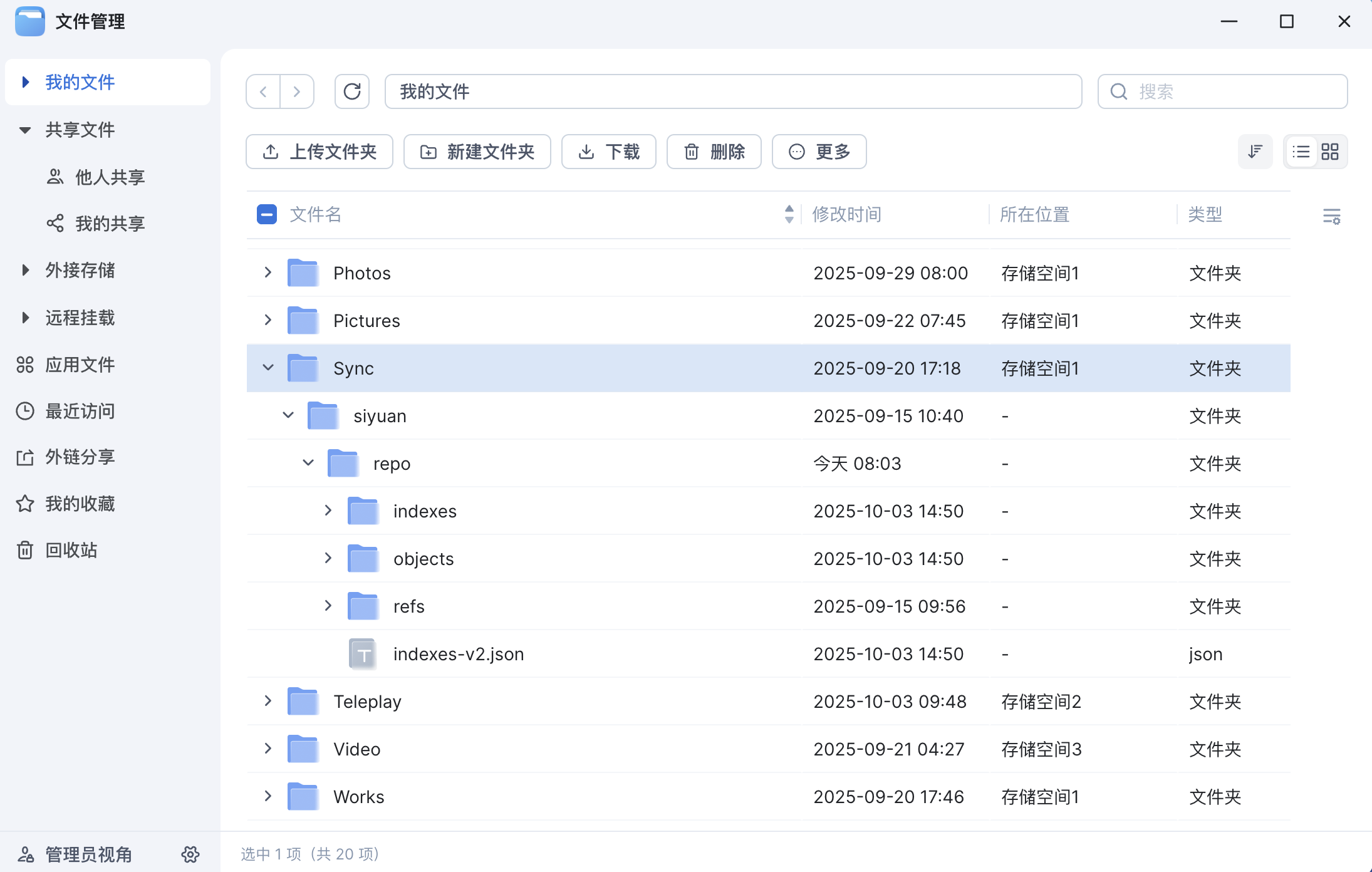
Task: Select the indexes-v2.json file
Action: [x=458, y=654]
